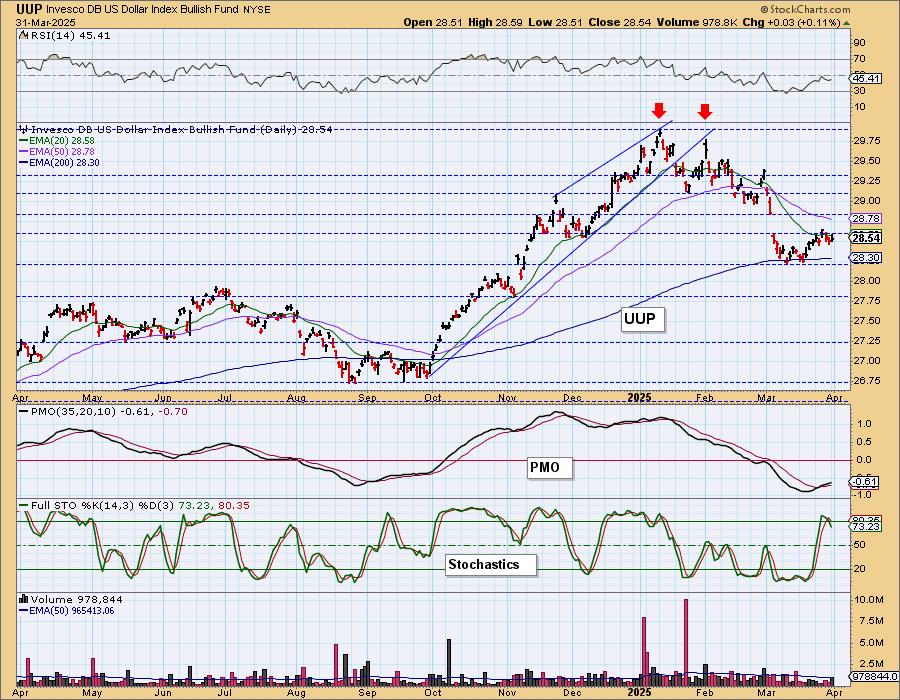
Task: Click the 28.30 tag on the price axis
Action: (866, 258)
